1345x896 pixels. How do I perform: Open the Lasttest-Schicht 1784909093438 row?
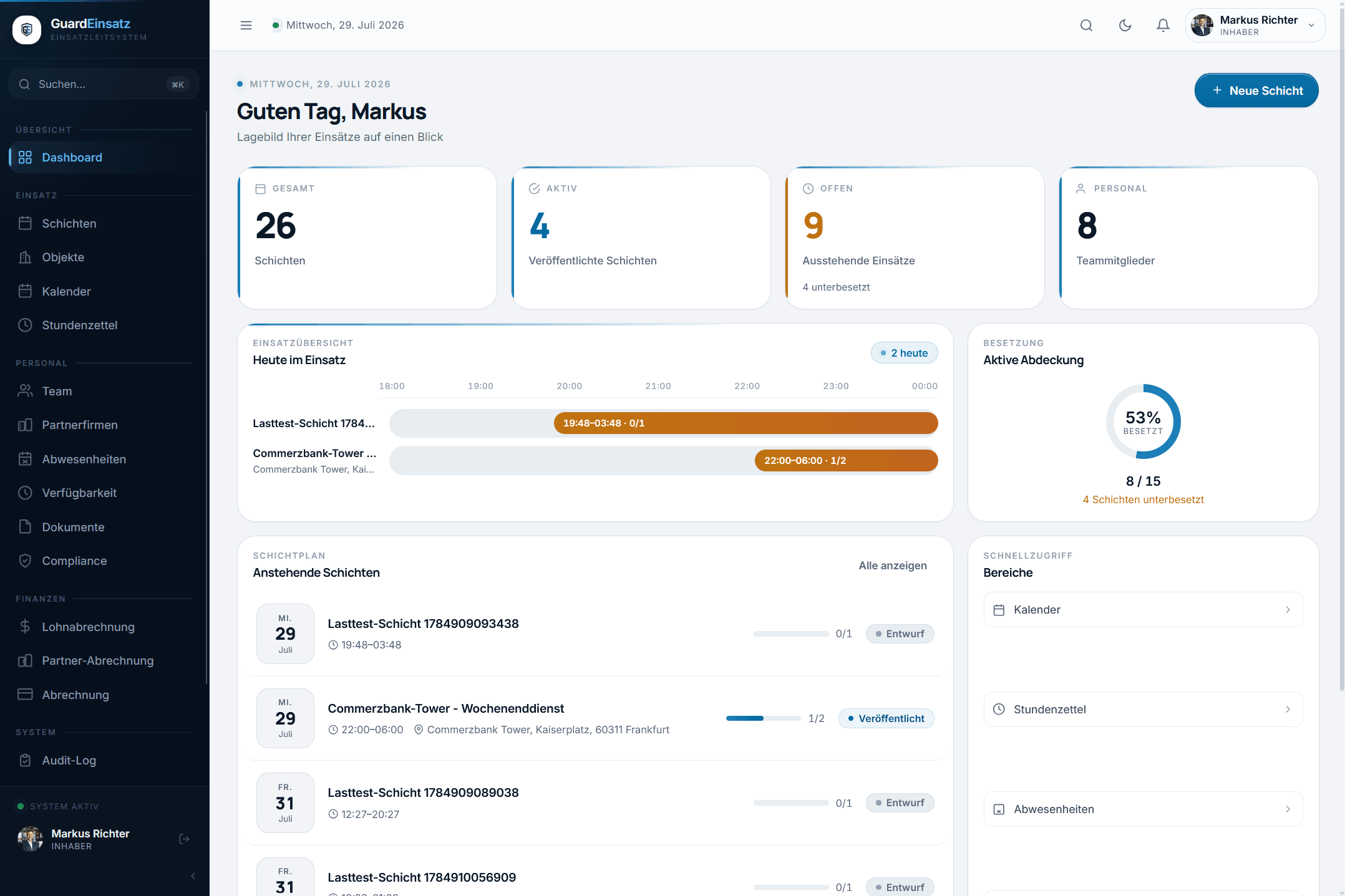(x=595, y=634)
